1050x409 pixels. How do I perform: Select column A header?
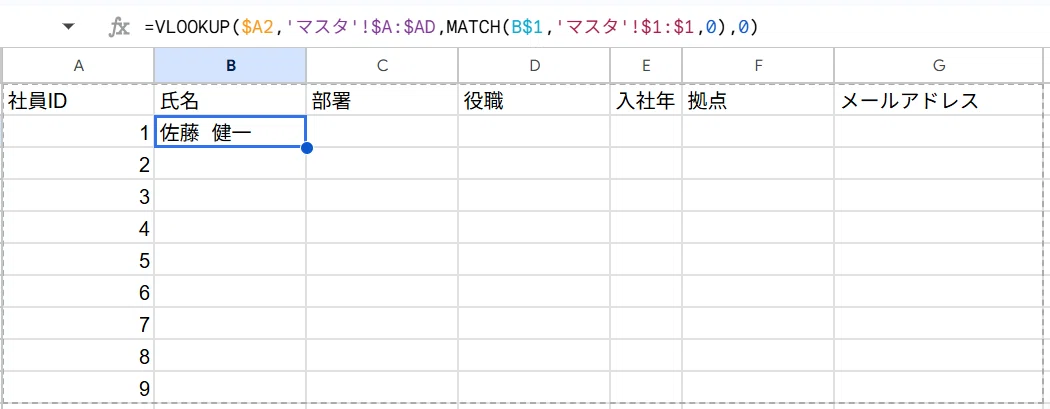coord(79,66)
